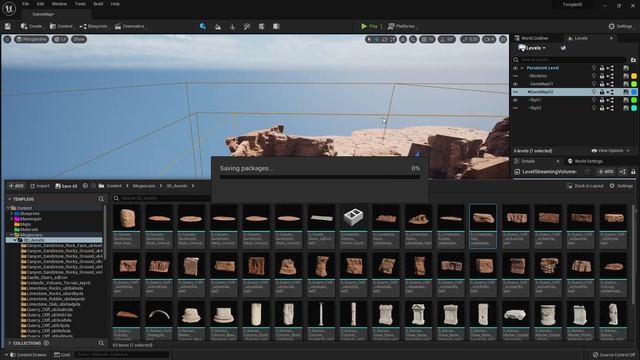Click the new folder icon beside Levels search
640x360 pixels.
[x=633, y=60]
